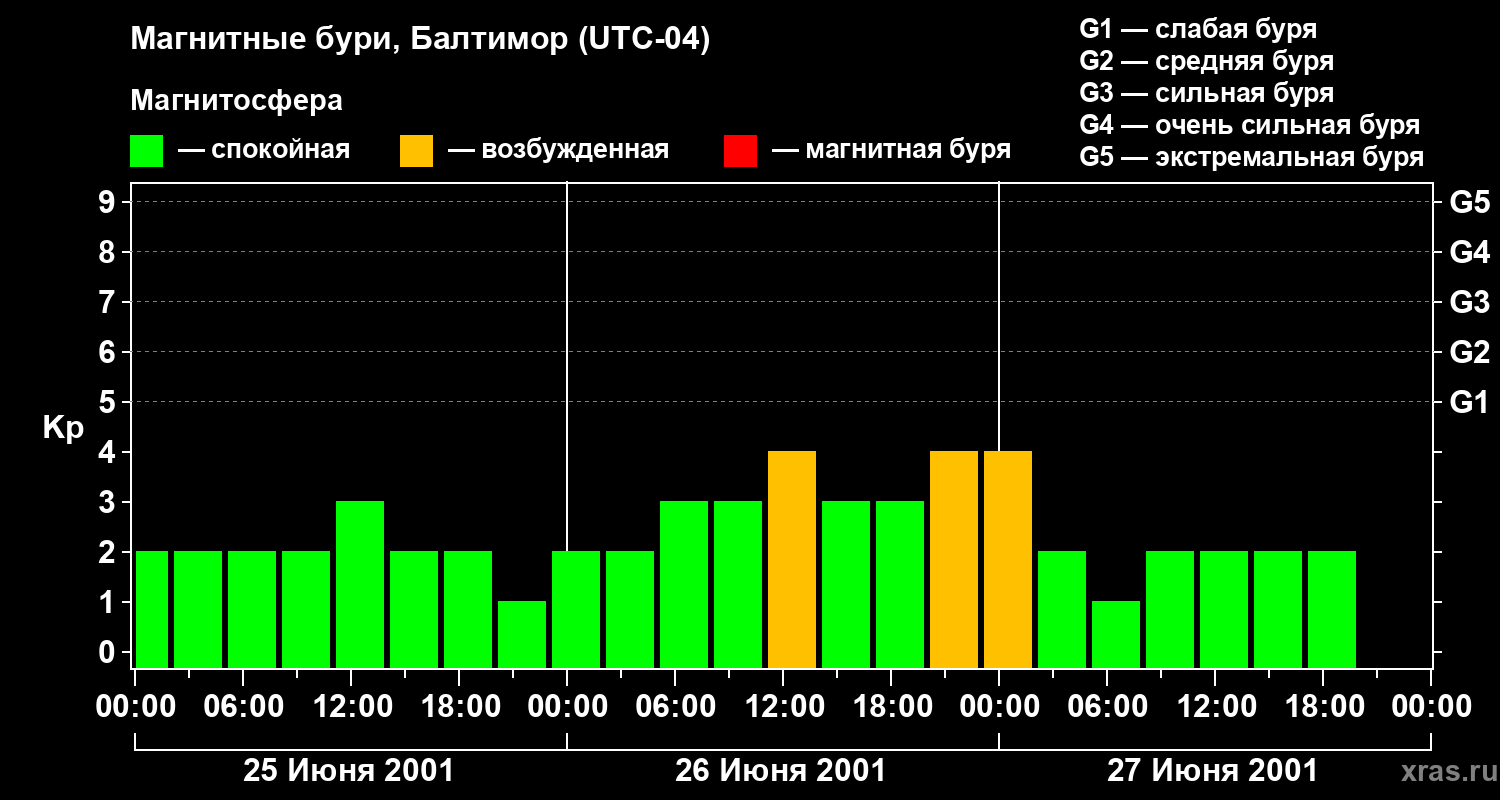
Task: Click the Kp 3 bar at 12:00 on 25 Июня
Action: [360, 585]
